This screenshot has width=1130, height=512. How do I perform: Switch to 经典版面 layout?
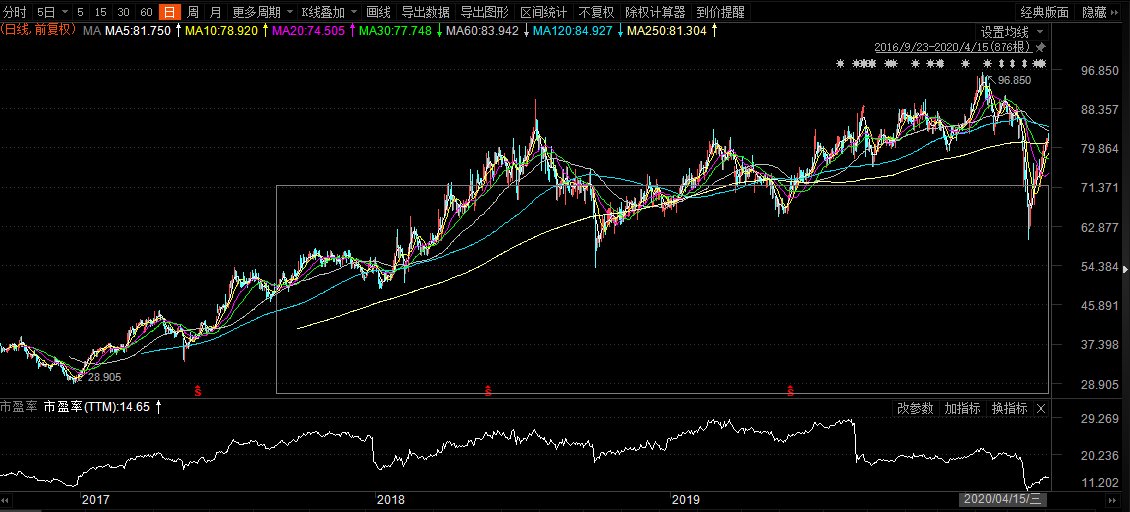click(x=1044, y=13)
